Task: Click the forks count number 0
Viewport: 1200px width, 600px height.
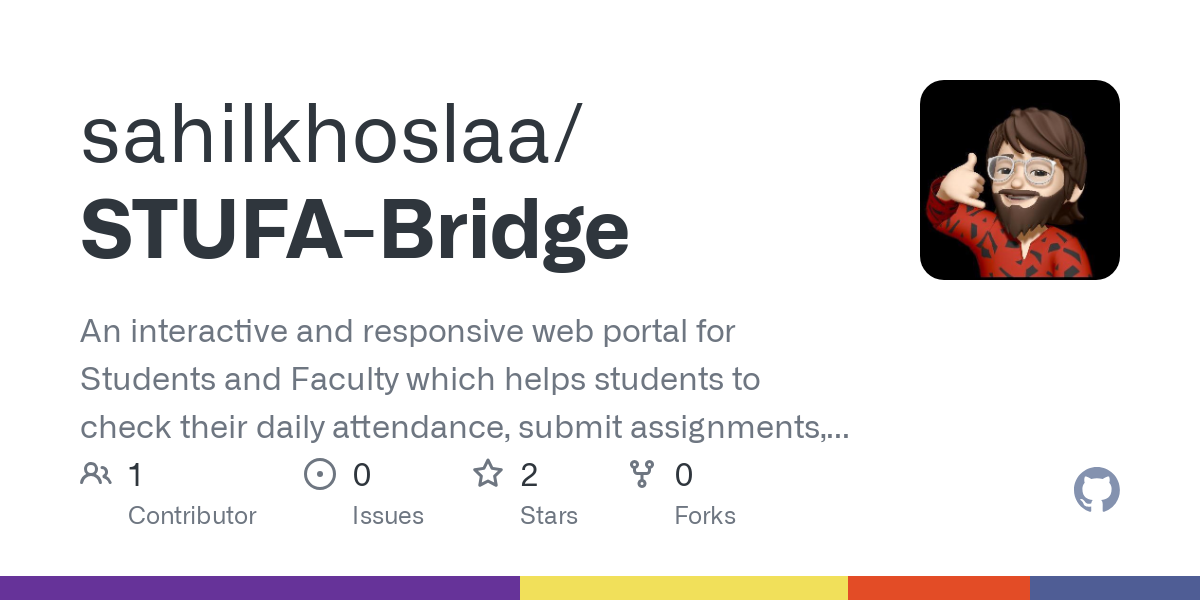Action: pos(684,475)
